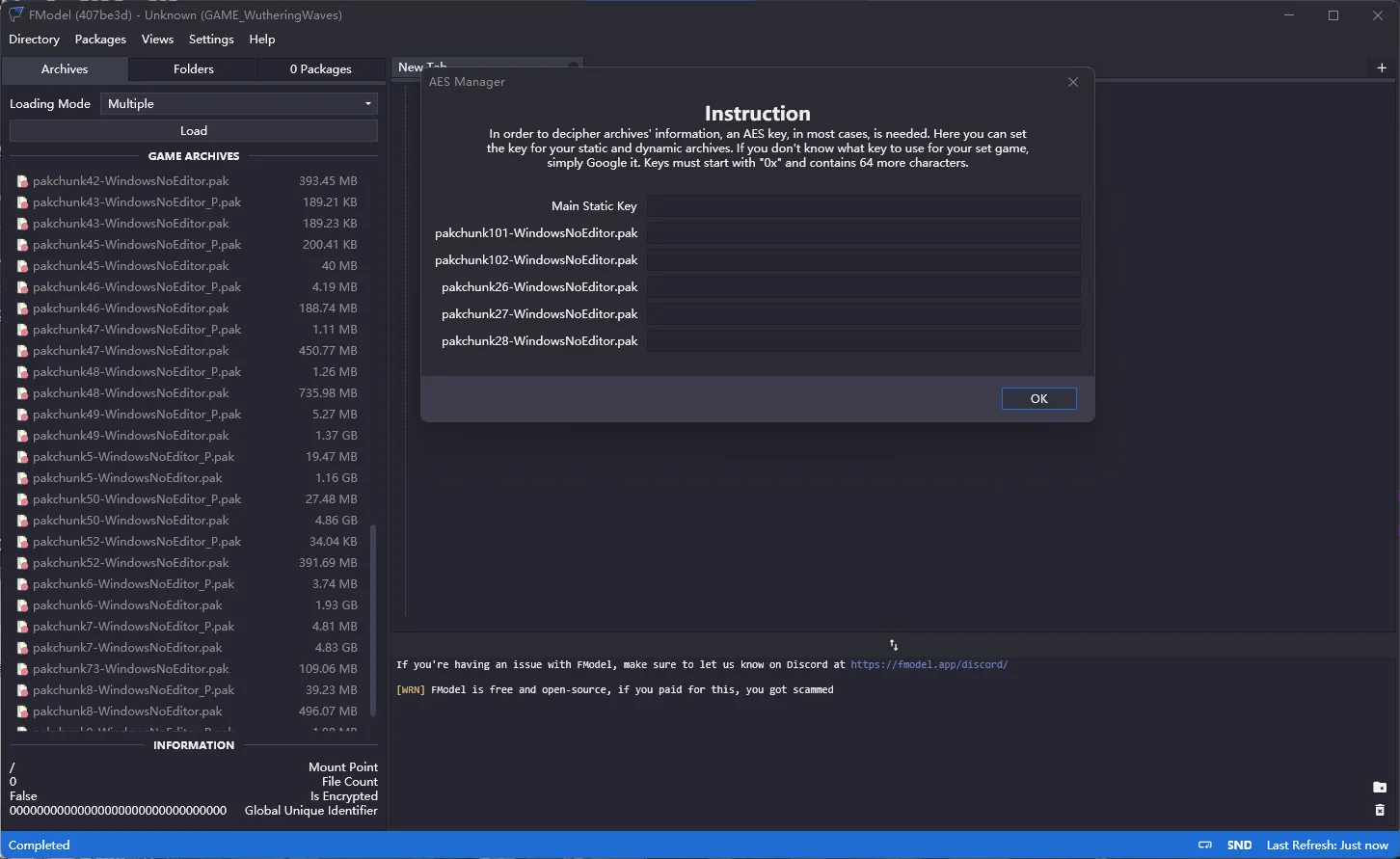
Task: Open the Settings menu
Action: click(x=211, y=40)
